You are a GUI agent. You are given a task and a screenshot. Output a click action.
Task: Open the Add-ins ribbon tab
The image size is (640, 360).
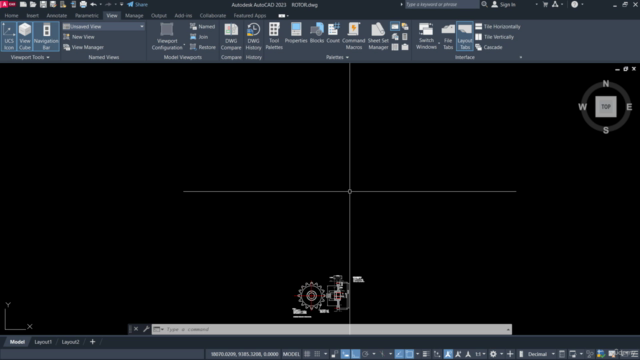tap(183, 16)
